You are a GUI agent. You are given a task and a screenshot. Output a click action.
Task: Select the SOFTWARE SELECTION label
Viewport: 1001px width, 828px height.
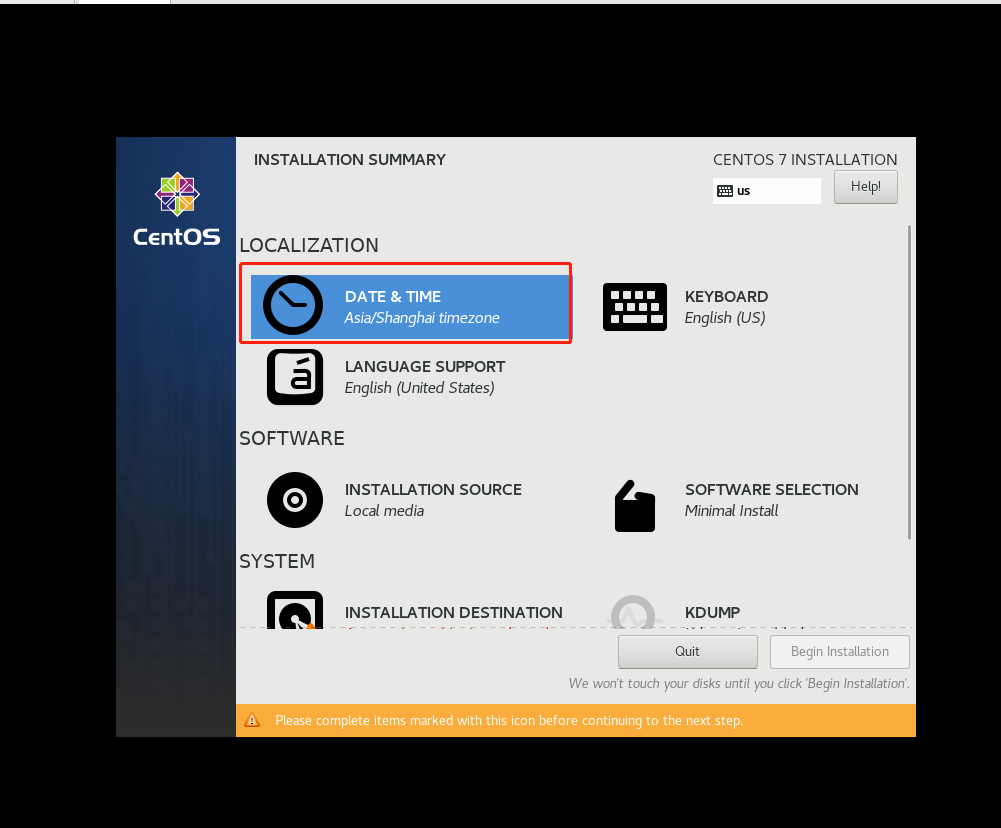pyautogui.click(x=772, y=490)
